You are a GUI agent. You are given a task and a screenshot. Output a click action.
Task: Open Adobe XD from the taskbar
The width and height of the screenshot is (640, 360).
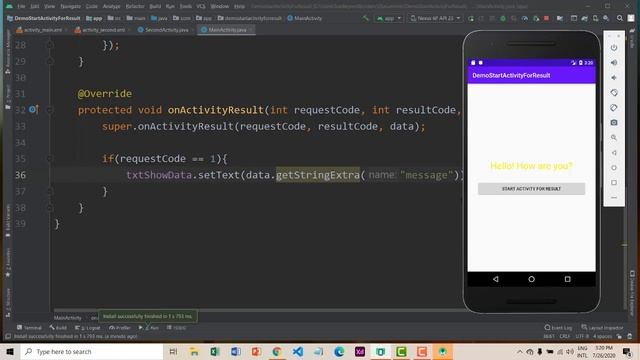coord(360,351)
